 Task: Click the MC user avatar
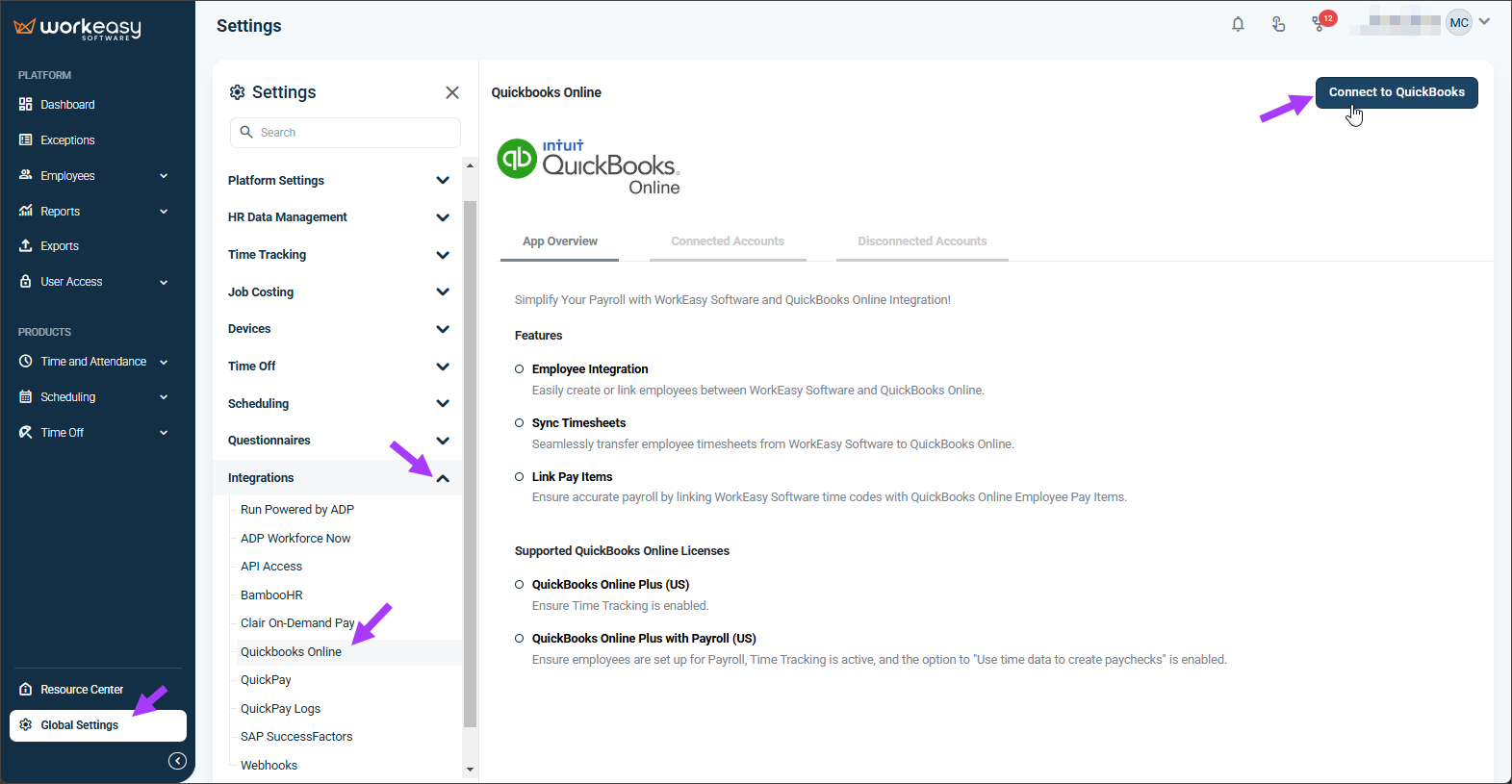click(x=1459, y=22)
